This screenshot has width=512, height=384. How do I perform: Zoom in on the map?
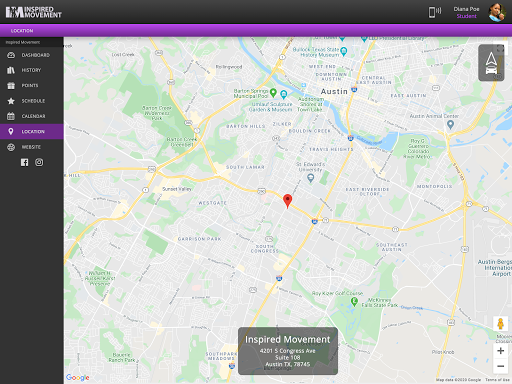pos(500,351)
